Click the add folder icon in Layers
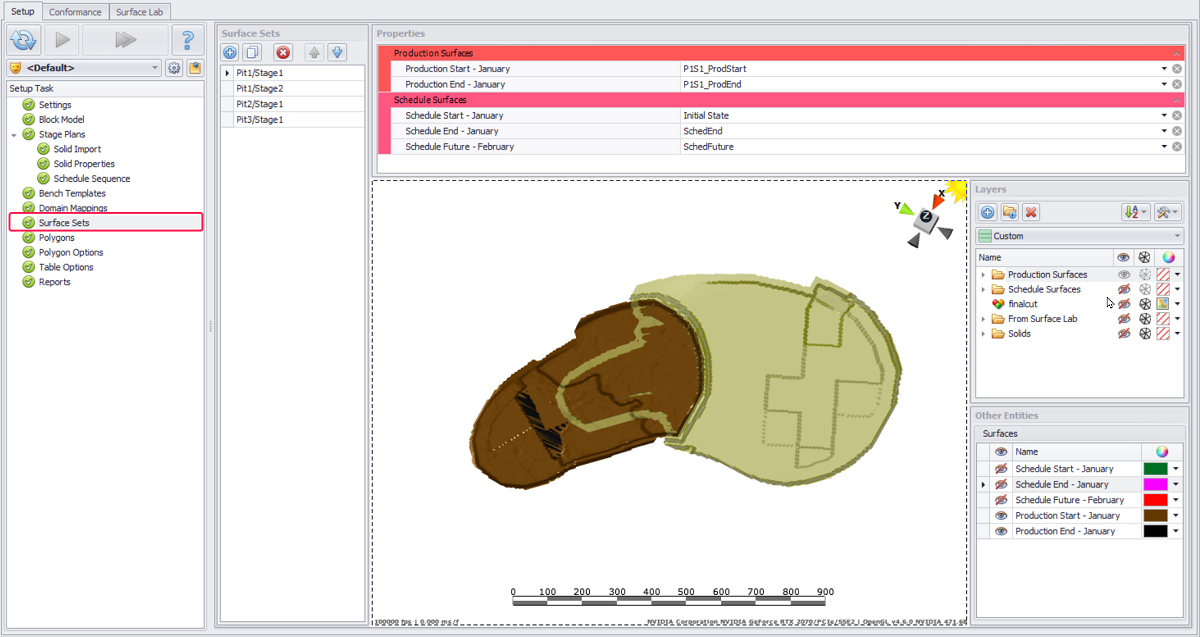 click(x=1009, y=212)
